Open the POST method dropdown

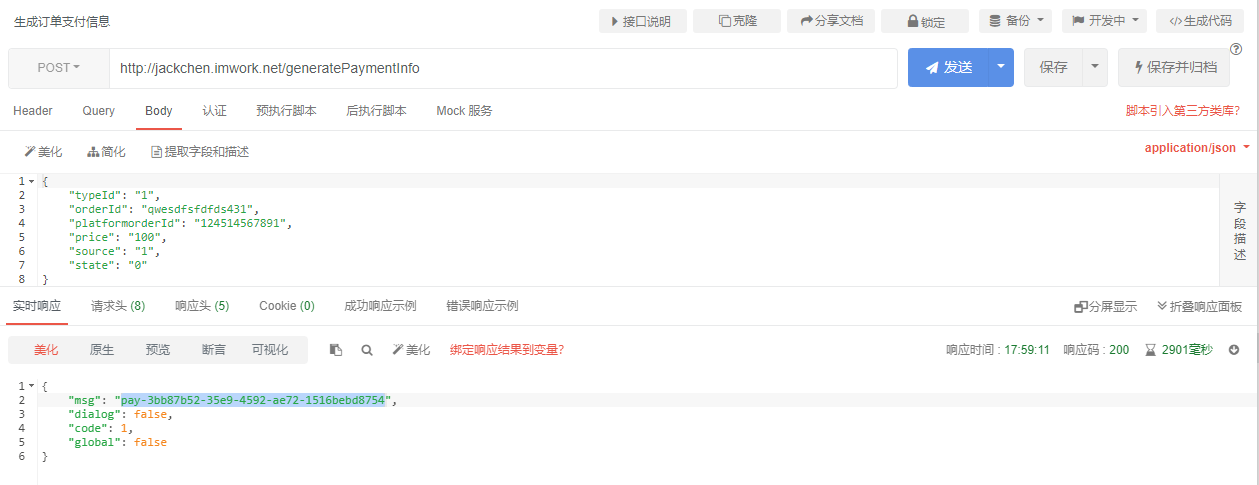click(59, 68)
